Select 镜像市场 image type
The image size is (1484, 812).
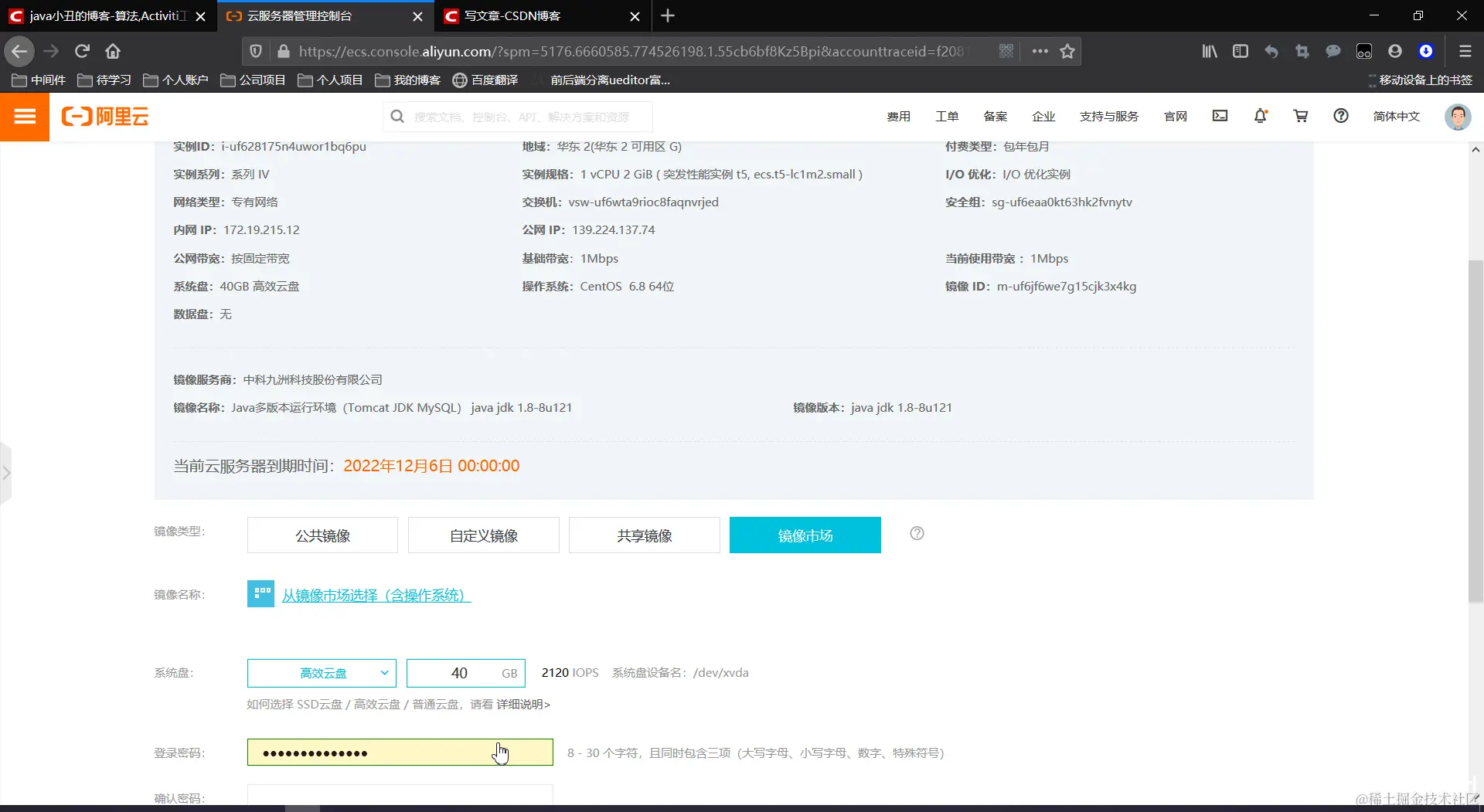click(805, 535)
